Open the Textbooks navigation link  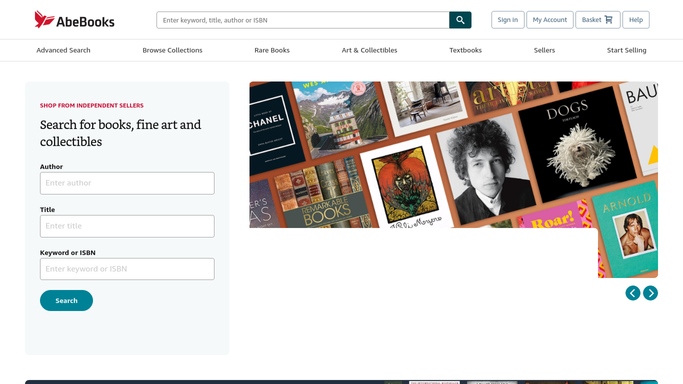(466, 51)
